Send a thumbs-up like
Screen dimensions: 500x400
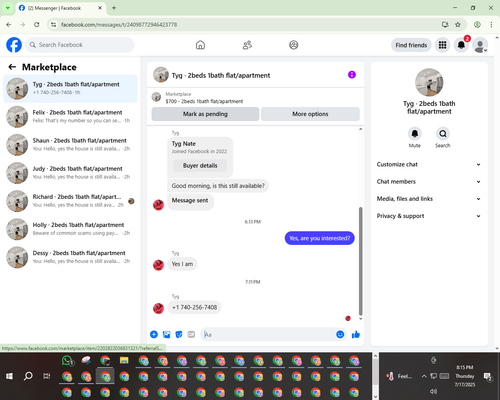pos(356,334)
